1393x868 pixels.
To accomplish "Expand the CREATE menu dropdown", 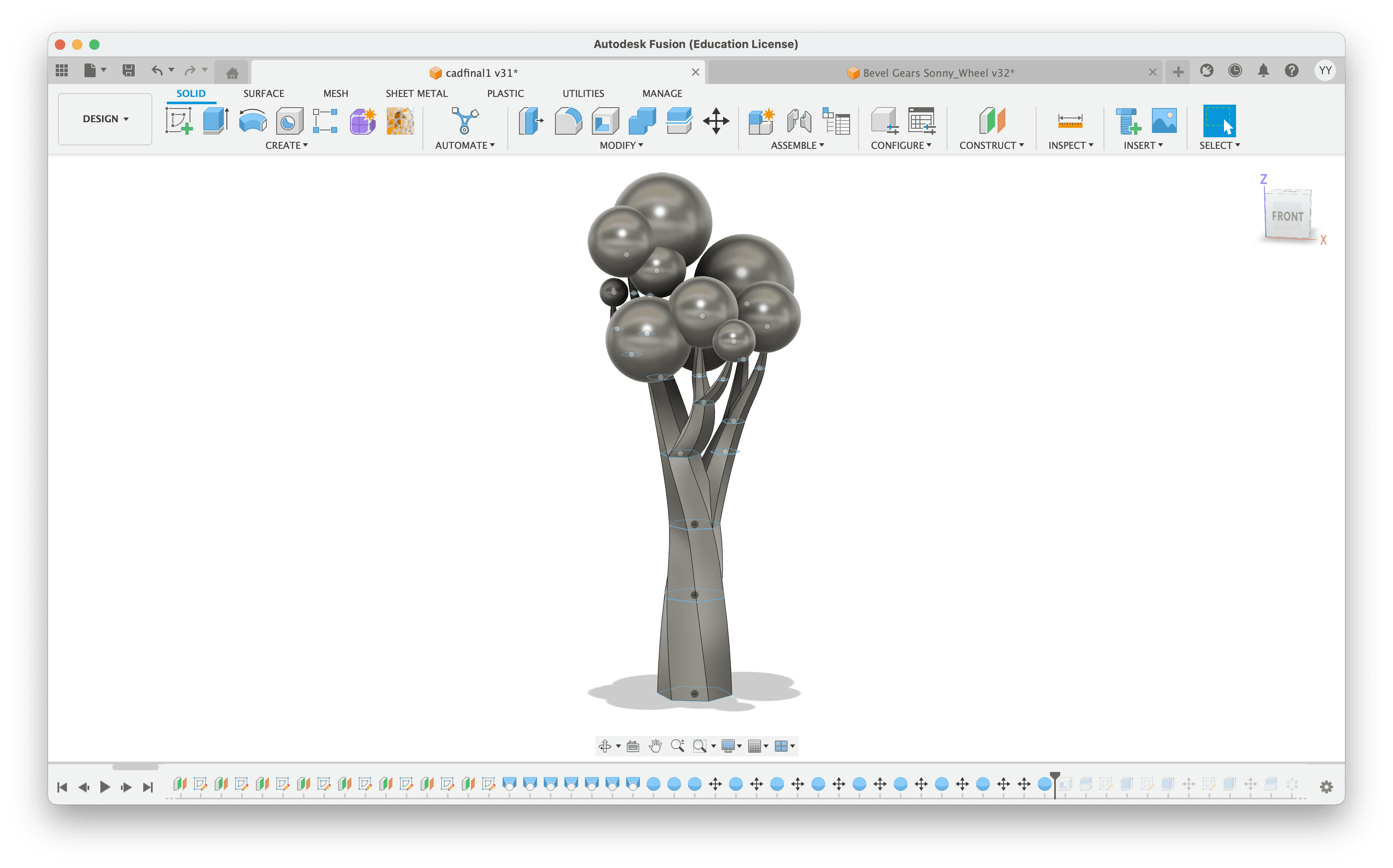I will 286,145.
